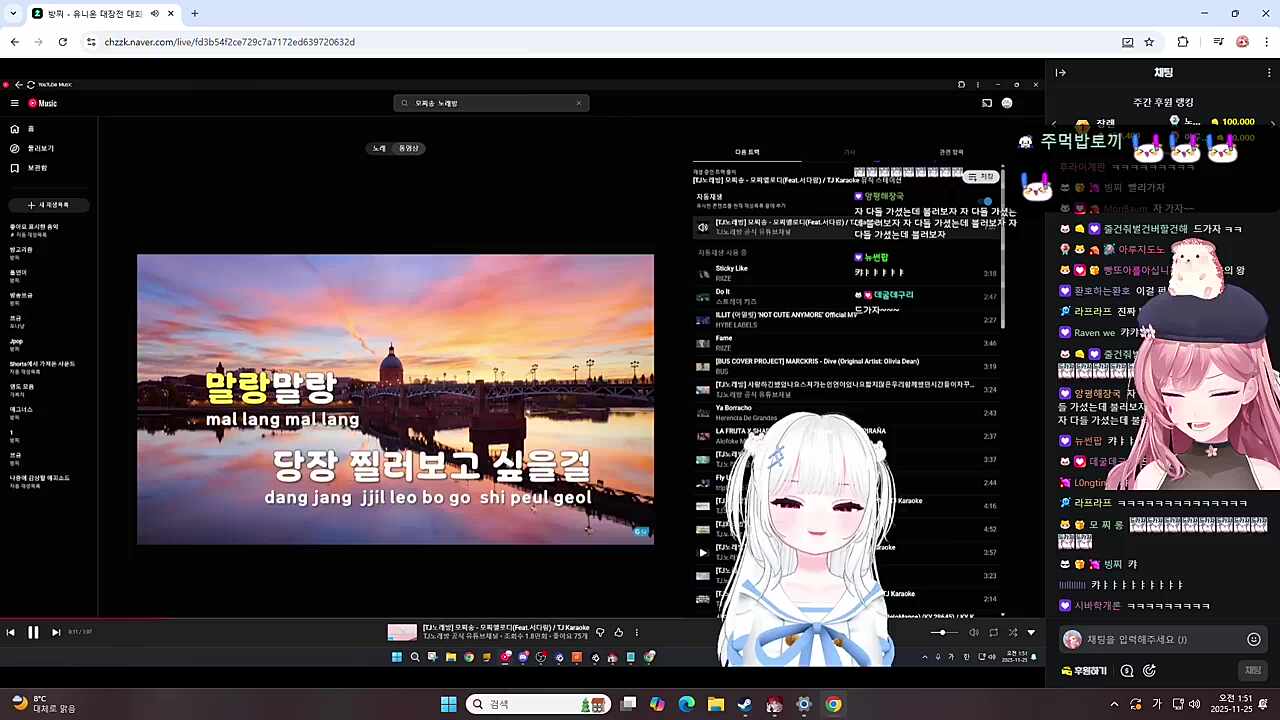Select the 관련 항목 (Related) tab
The width and height of the screenshot is (1280, 720).
951,152
